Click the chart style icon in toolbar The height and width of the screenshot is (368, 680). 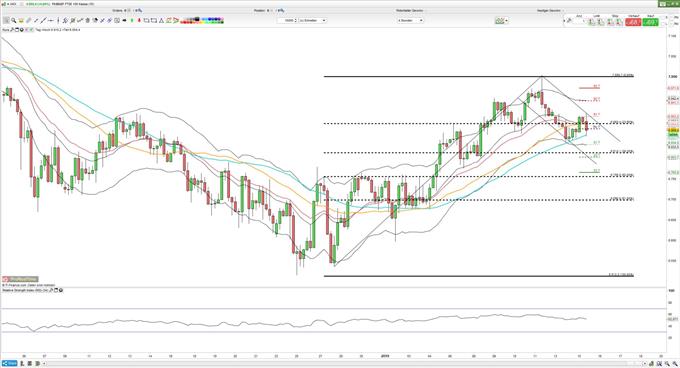500,20
